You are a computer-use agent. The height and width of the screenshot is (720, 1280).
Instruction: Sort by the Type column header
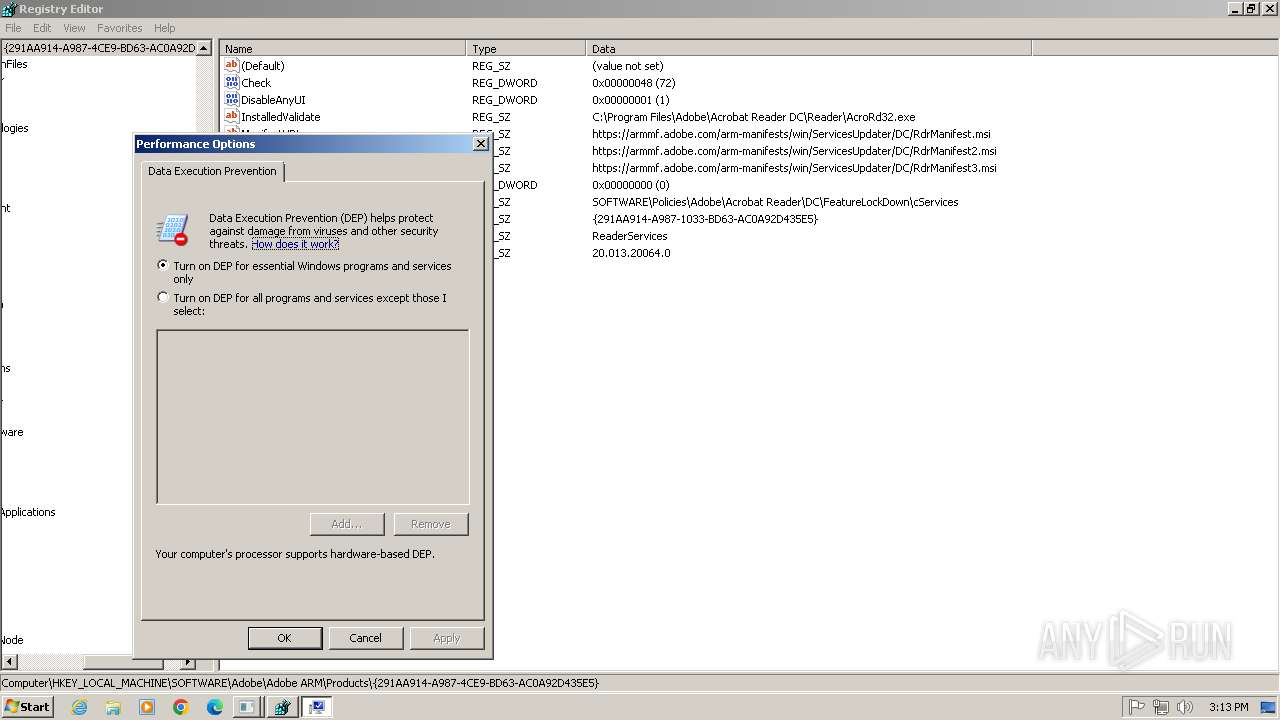526,48
